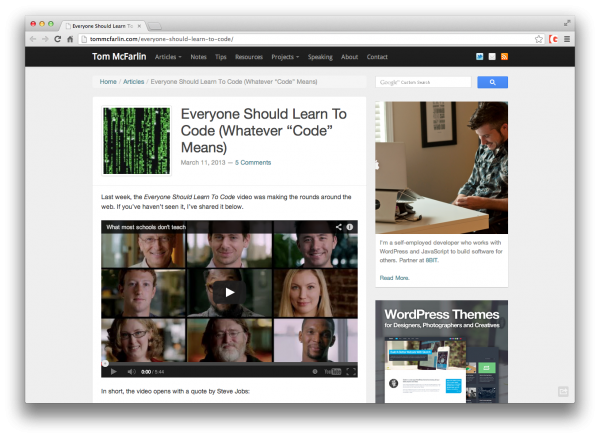The height and width of the screenshot is (438, 600).
Task: Open video settings gear icon
Action: point(315,371)
